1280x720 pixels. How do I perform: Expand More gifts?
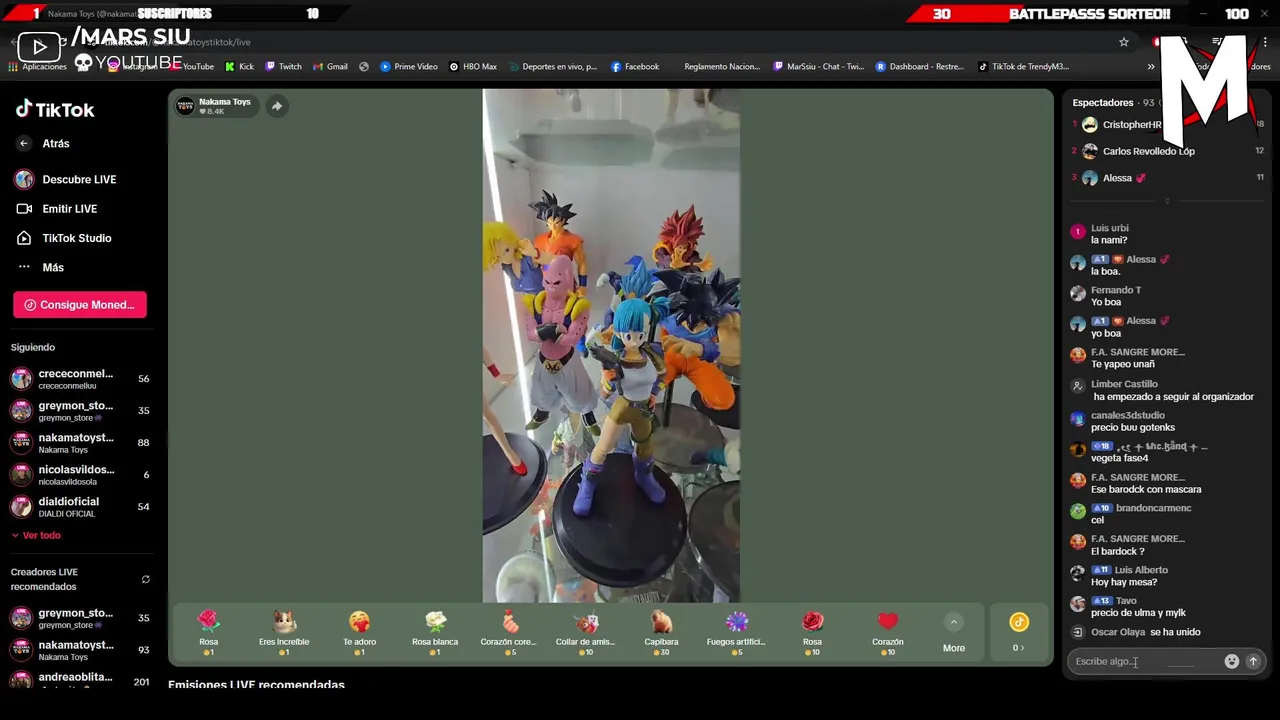pos(954,634)
